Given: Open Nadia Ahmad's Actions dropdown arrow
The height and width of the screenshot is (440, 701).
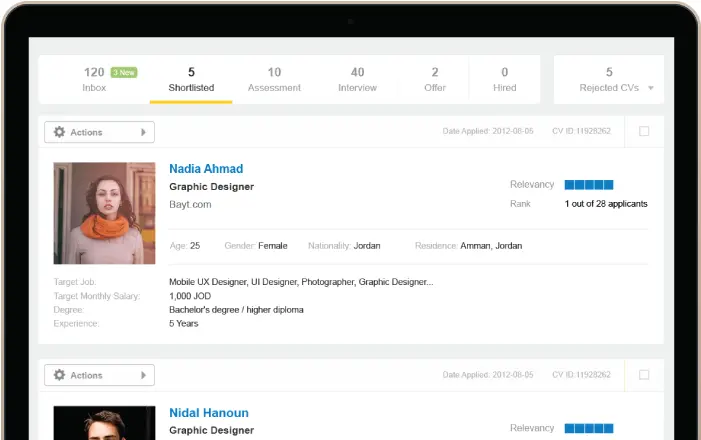Looking at the screenshot, I should pos(144,132).
